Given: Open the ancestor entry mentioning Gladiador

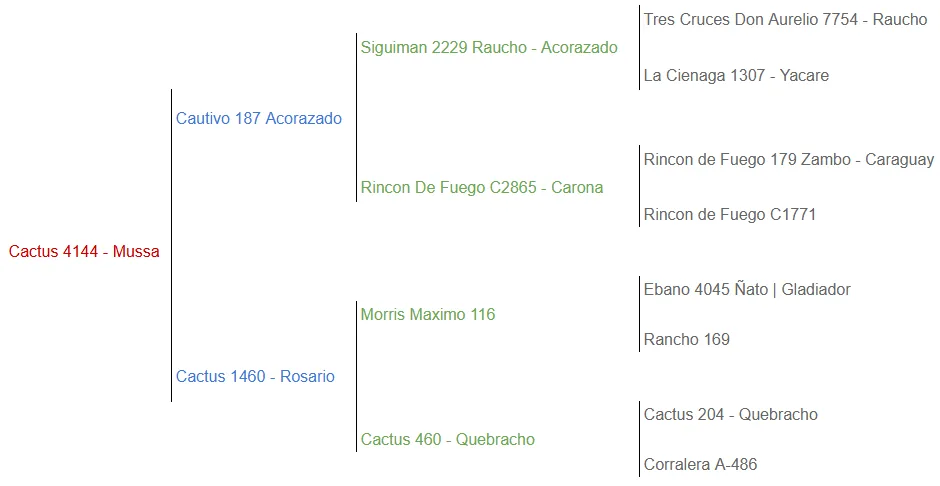Looking at the screenshot, I should coord(747,290).
